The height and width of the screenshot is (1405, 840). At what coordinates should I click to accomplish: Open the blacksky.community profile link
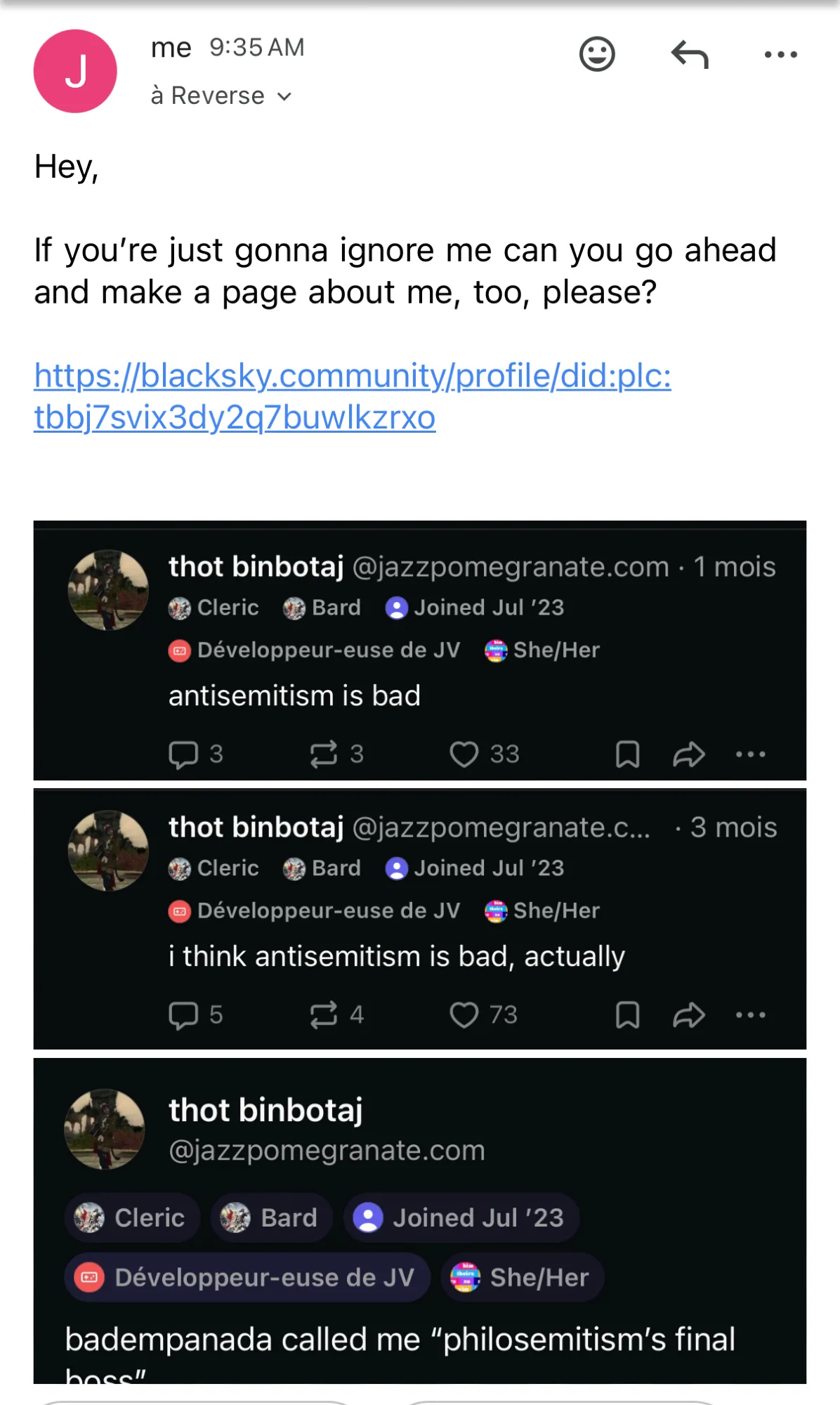353,396
